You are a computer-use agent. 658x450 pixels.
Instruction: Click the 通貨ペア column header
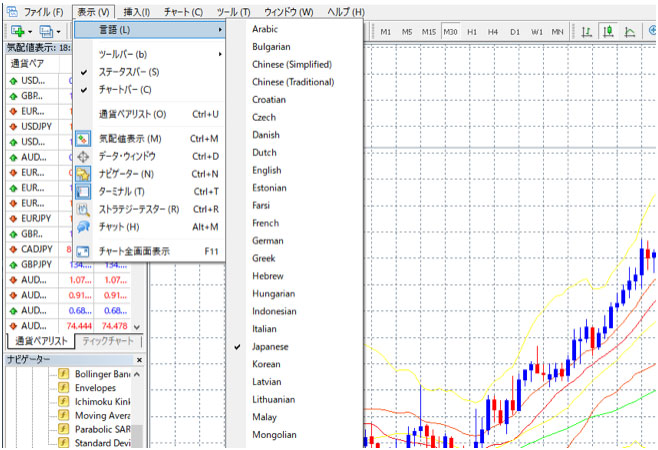click(x=32, y=63)
